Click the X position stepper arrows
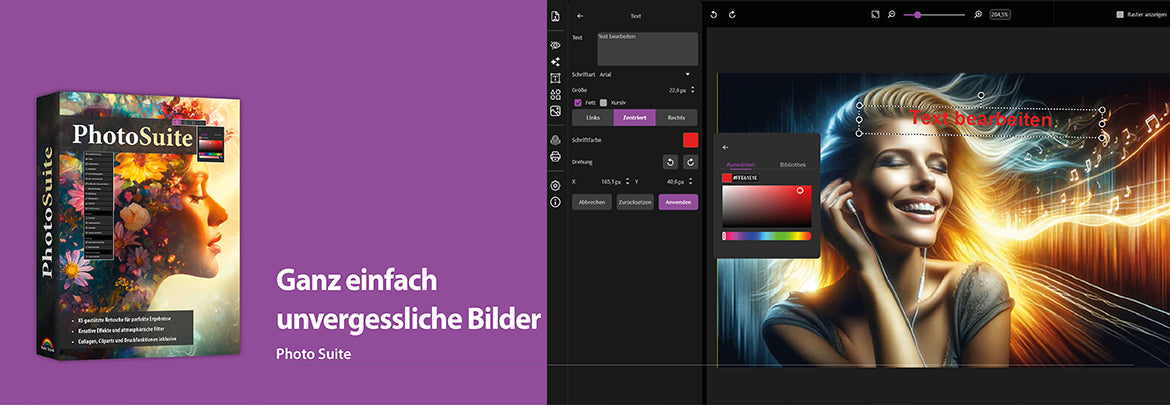The image size is (1170, 405). [627, 182]
